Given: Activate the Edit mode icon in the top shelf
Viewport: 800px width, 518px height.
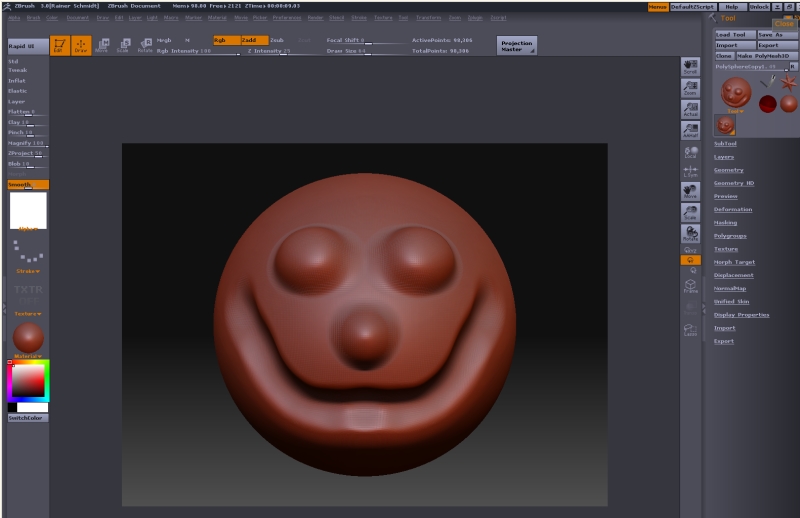Looking at the screenshot, I should pyautogui.click(x=60, y=45).
